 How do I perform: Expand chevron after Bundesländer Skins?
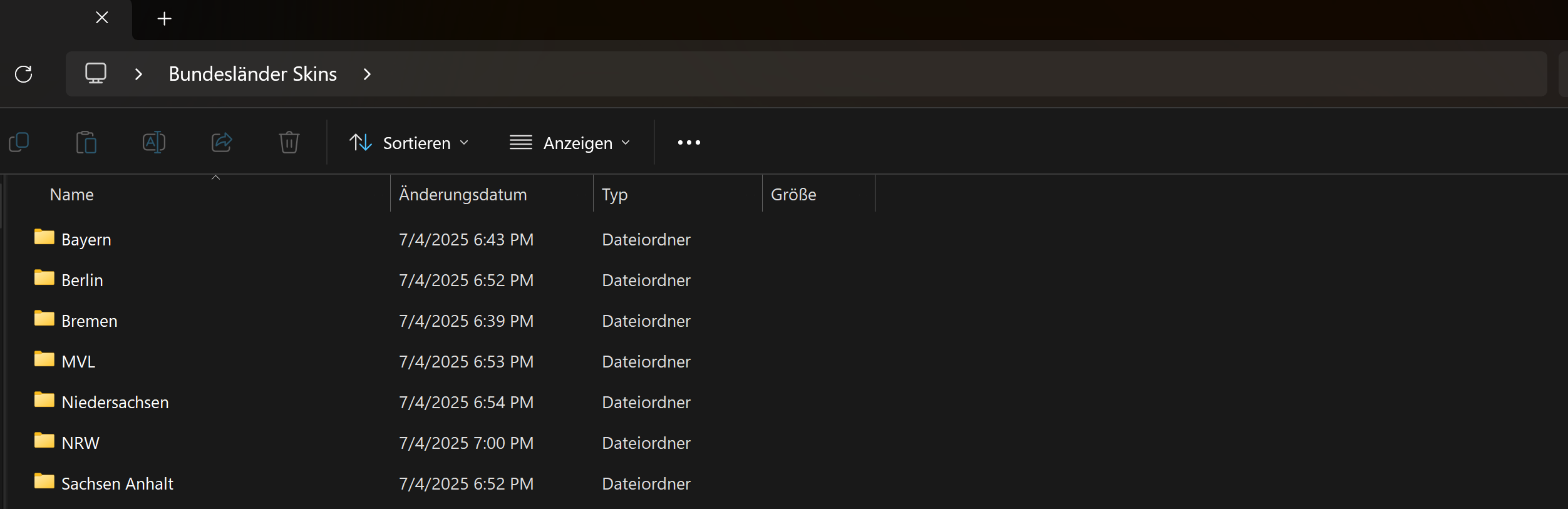coord(368,74)
